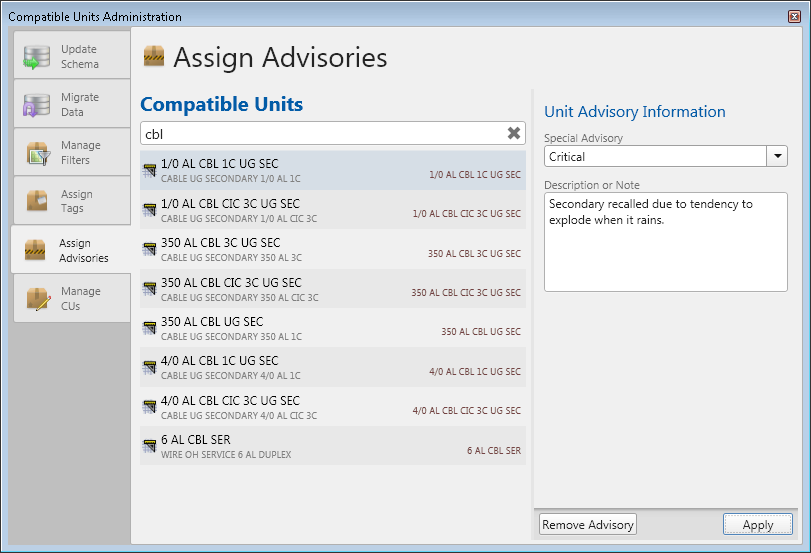Click the Manage CUs pencil box icon

click(37, 298)
